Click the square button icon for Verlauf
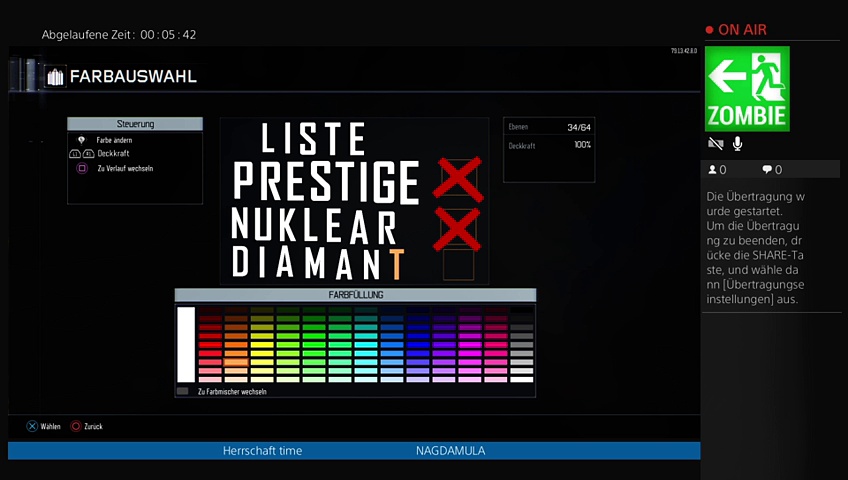This screenshot has height=480, width=848. [x=82, y=168]
